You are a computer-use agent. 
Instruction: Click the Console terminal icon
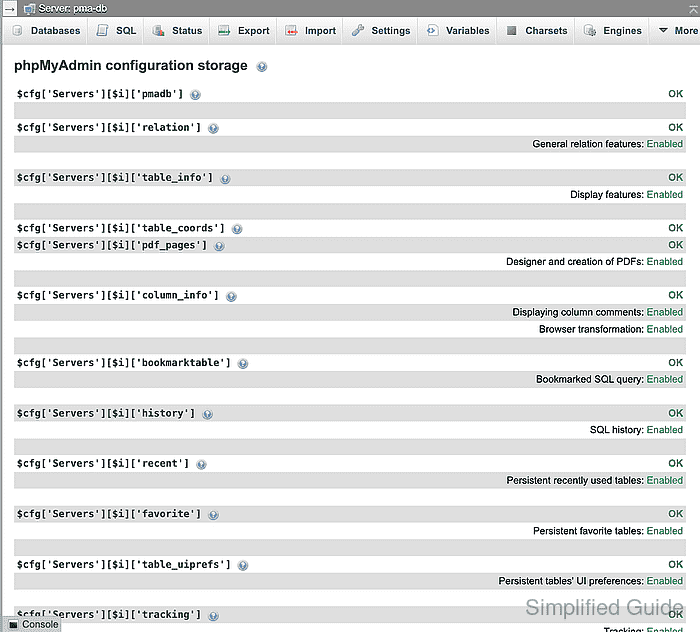point(13,625)
